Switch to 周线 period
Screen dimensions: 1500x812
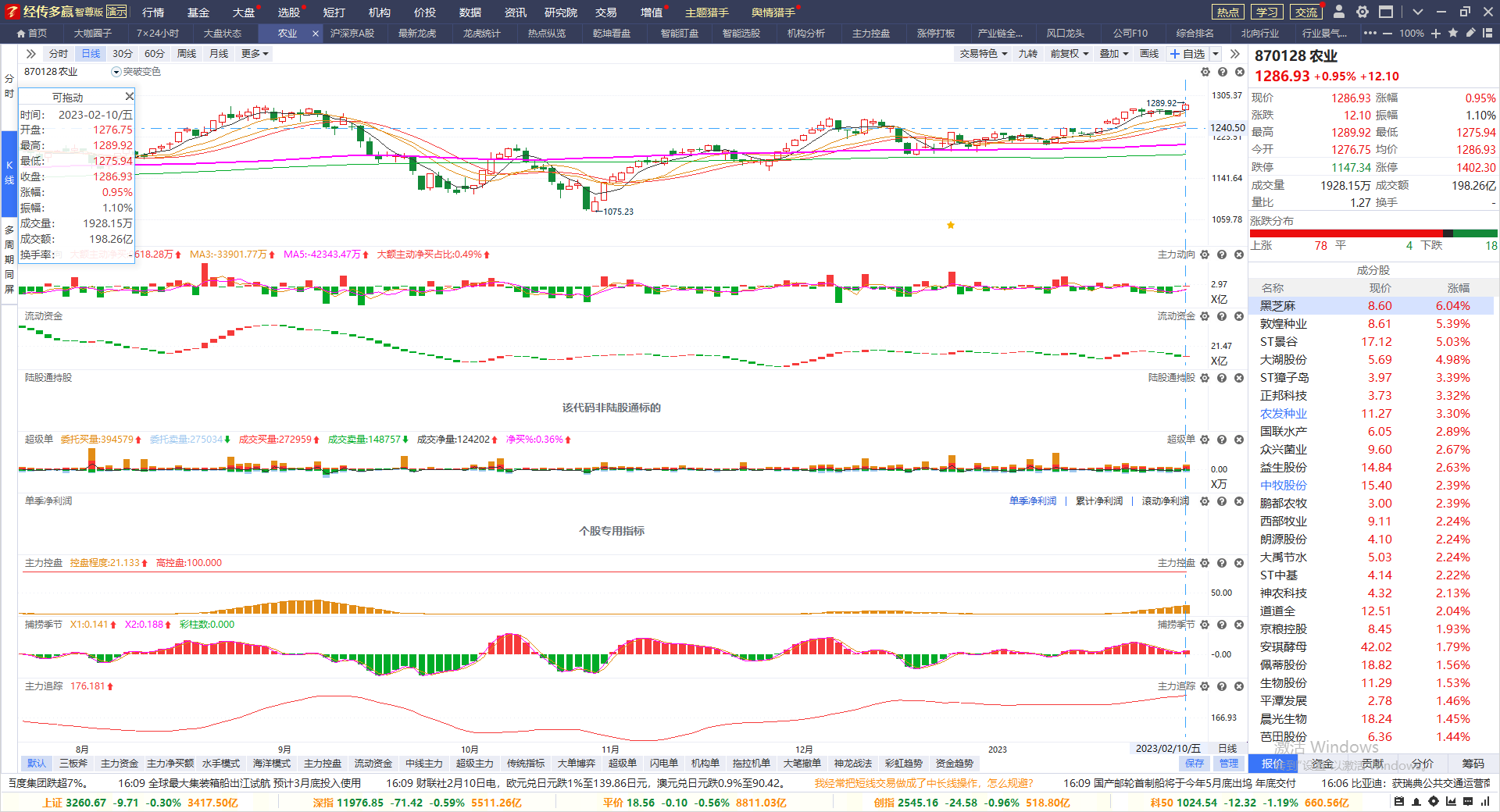187,54
